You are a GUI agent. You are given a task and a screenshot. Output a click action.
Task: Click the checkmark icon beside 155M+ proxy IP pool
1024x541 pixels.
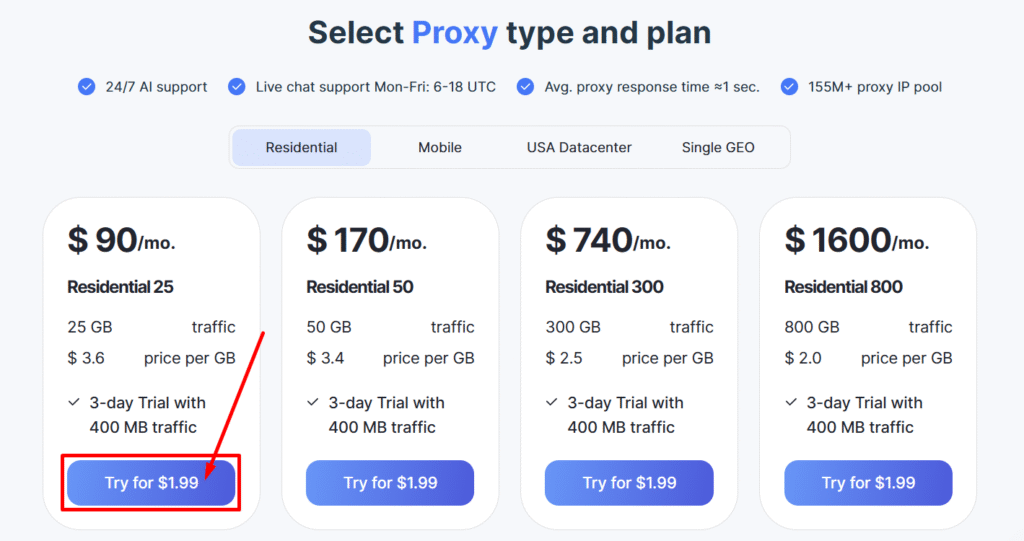[x=789, y=87]
